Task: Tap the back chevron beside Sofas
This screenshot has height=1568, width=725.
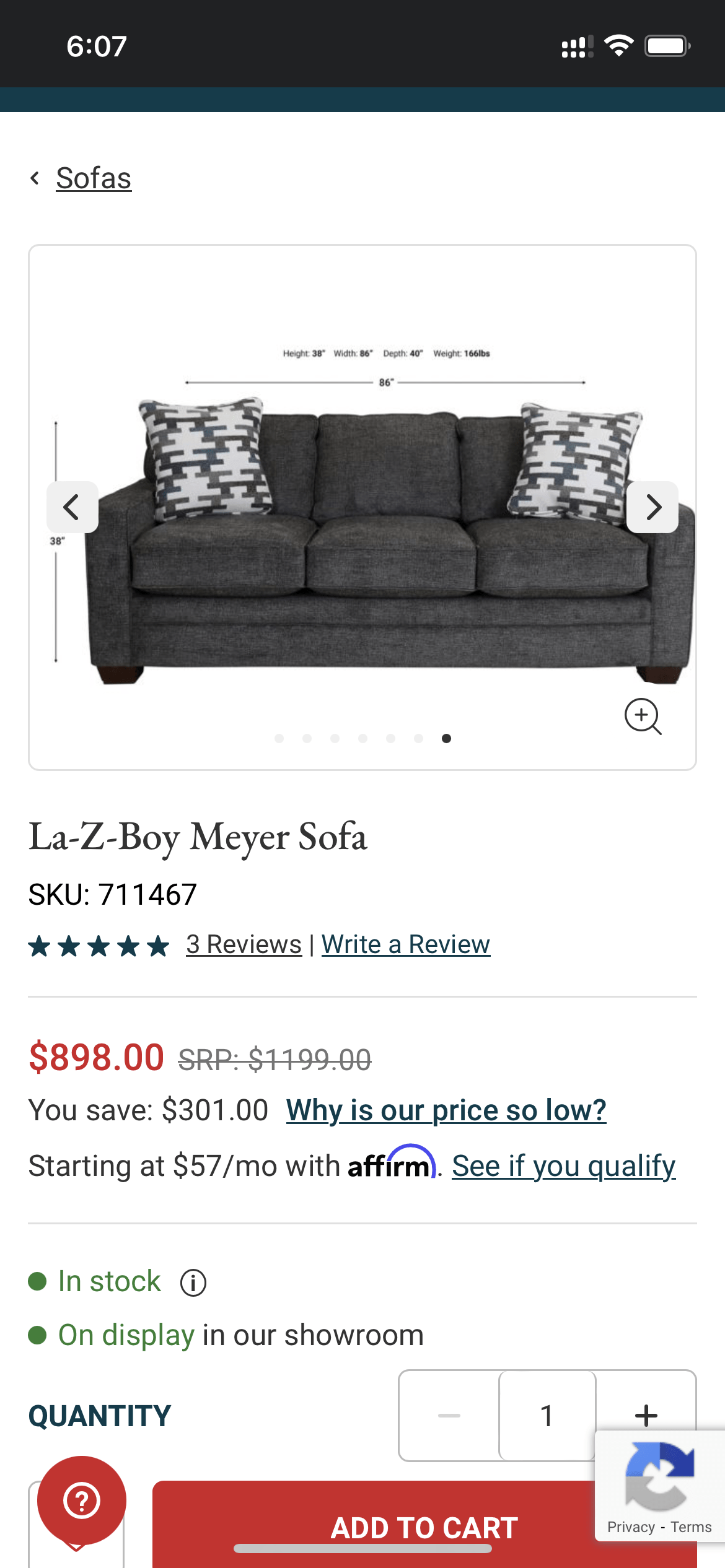Action: [x=35, y=178]
